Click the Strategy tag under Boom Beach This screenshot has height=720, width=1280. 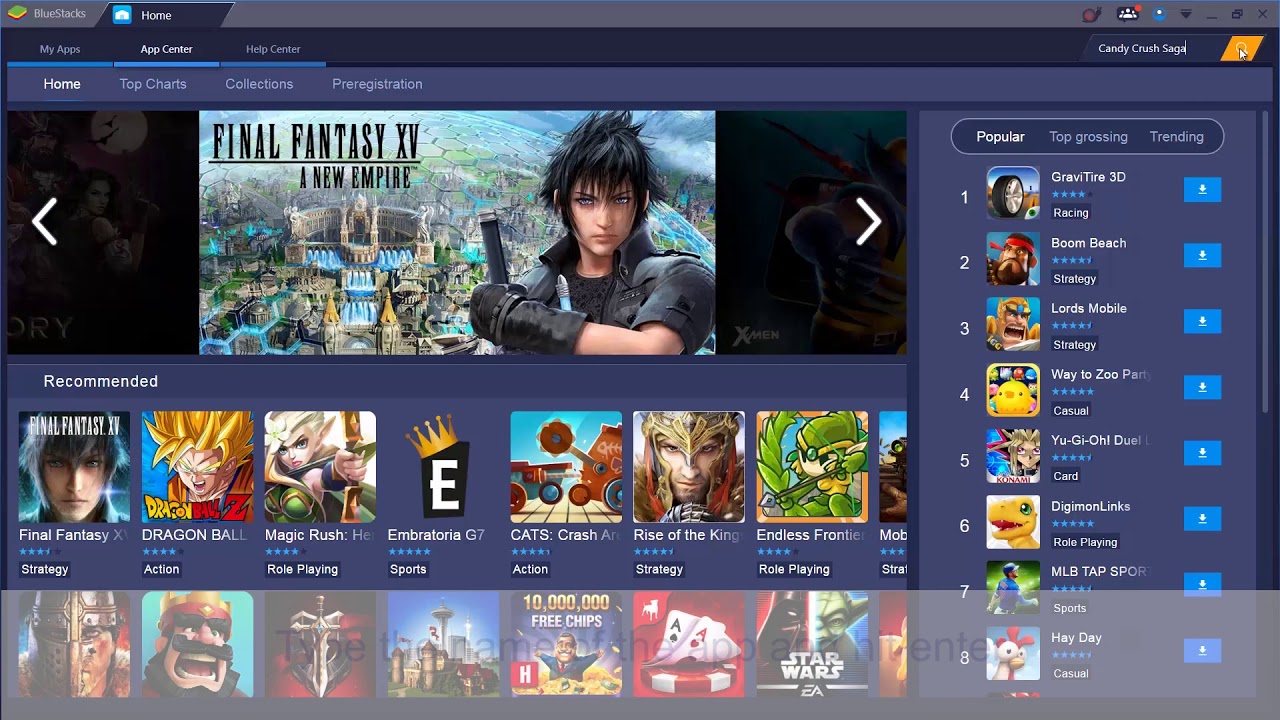tap(1075, 279)
